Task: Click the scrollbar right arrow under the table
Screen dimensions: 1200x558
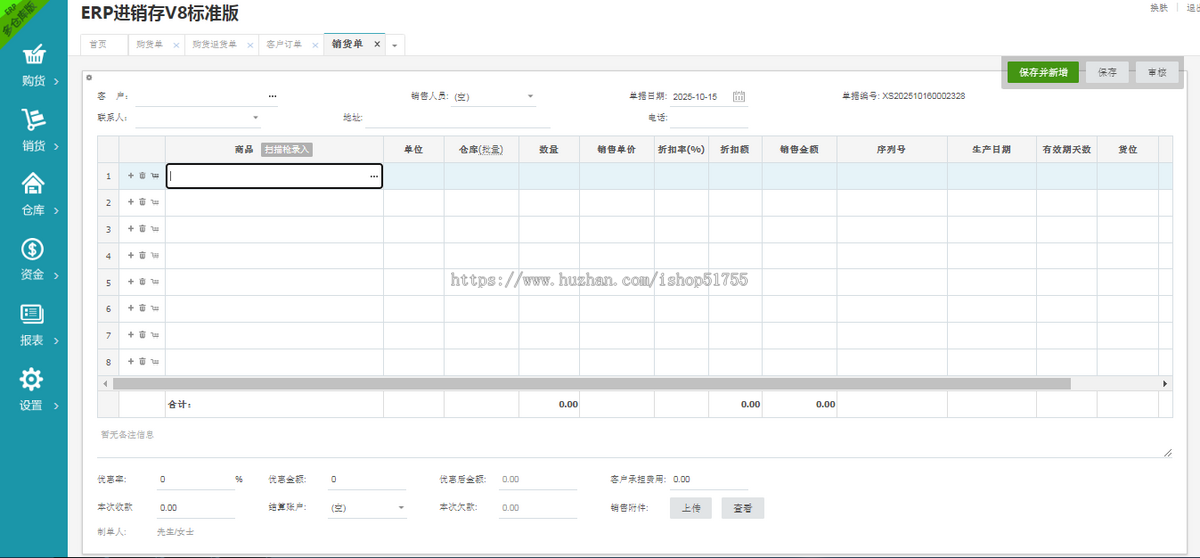Action: click(1165, 384)
